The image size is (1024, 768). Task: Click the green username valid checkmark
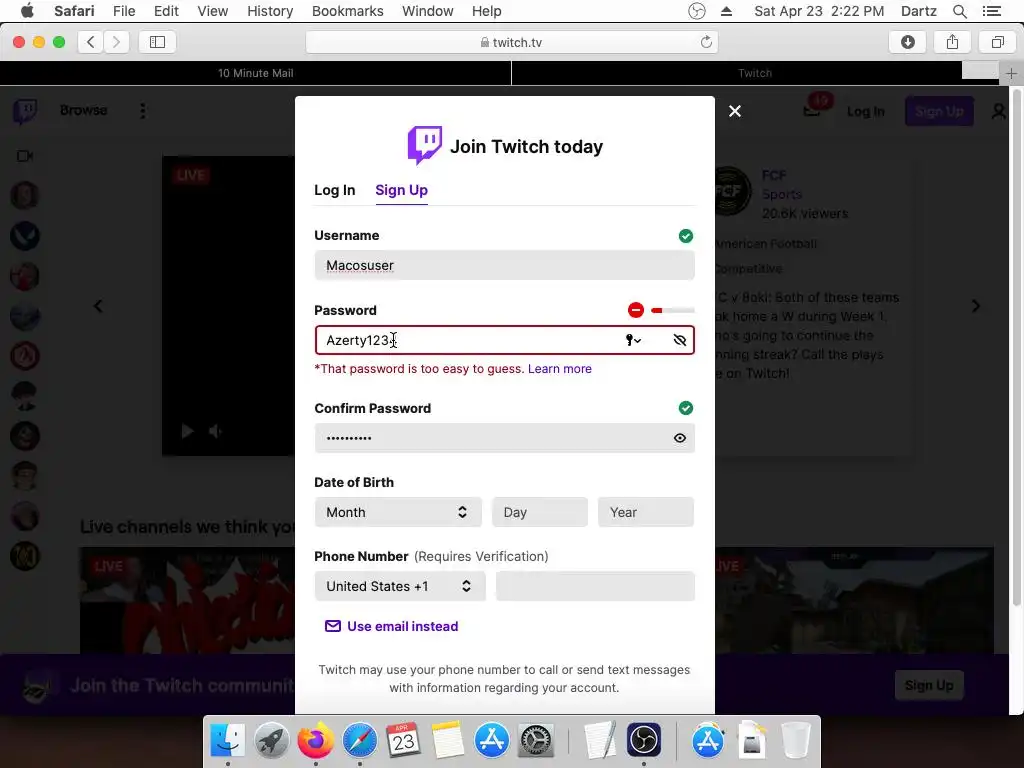(685, 236)
